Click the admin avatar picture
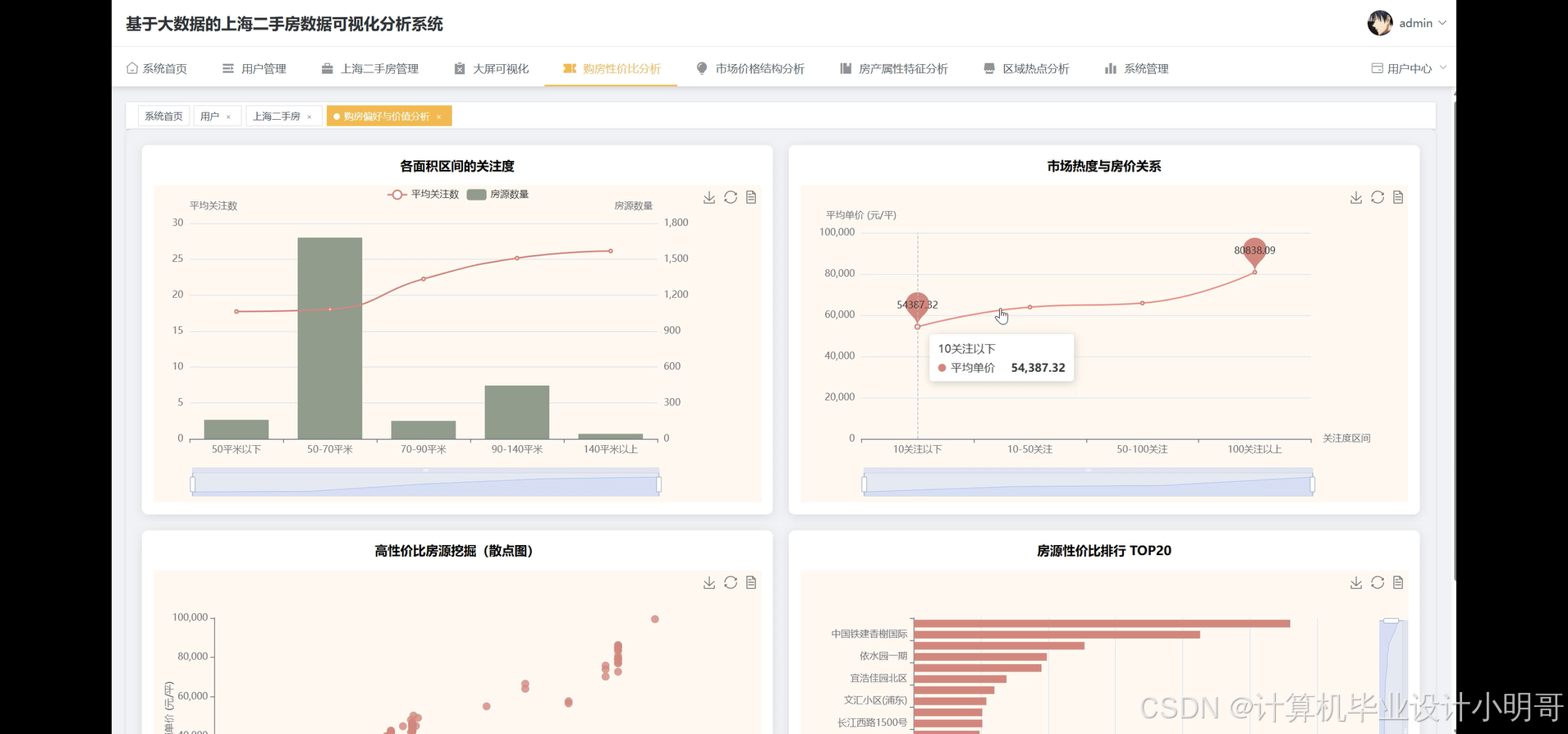1568x734 pixels. click(x=1380, y=23)
